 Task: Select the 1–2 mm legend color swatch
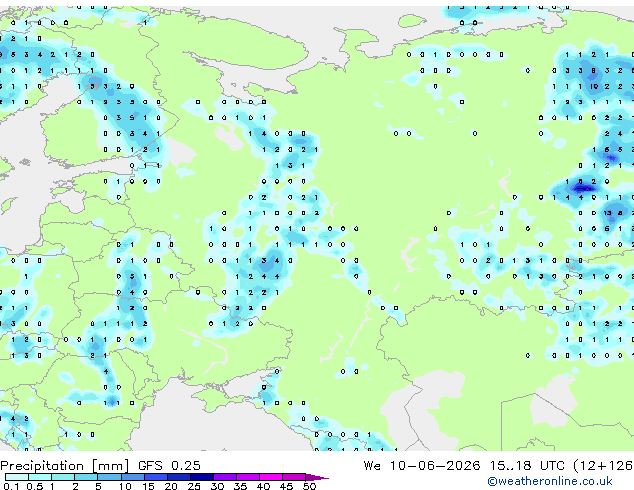coord(63,477)
